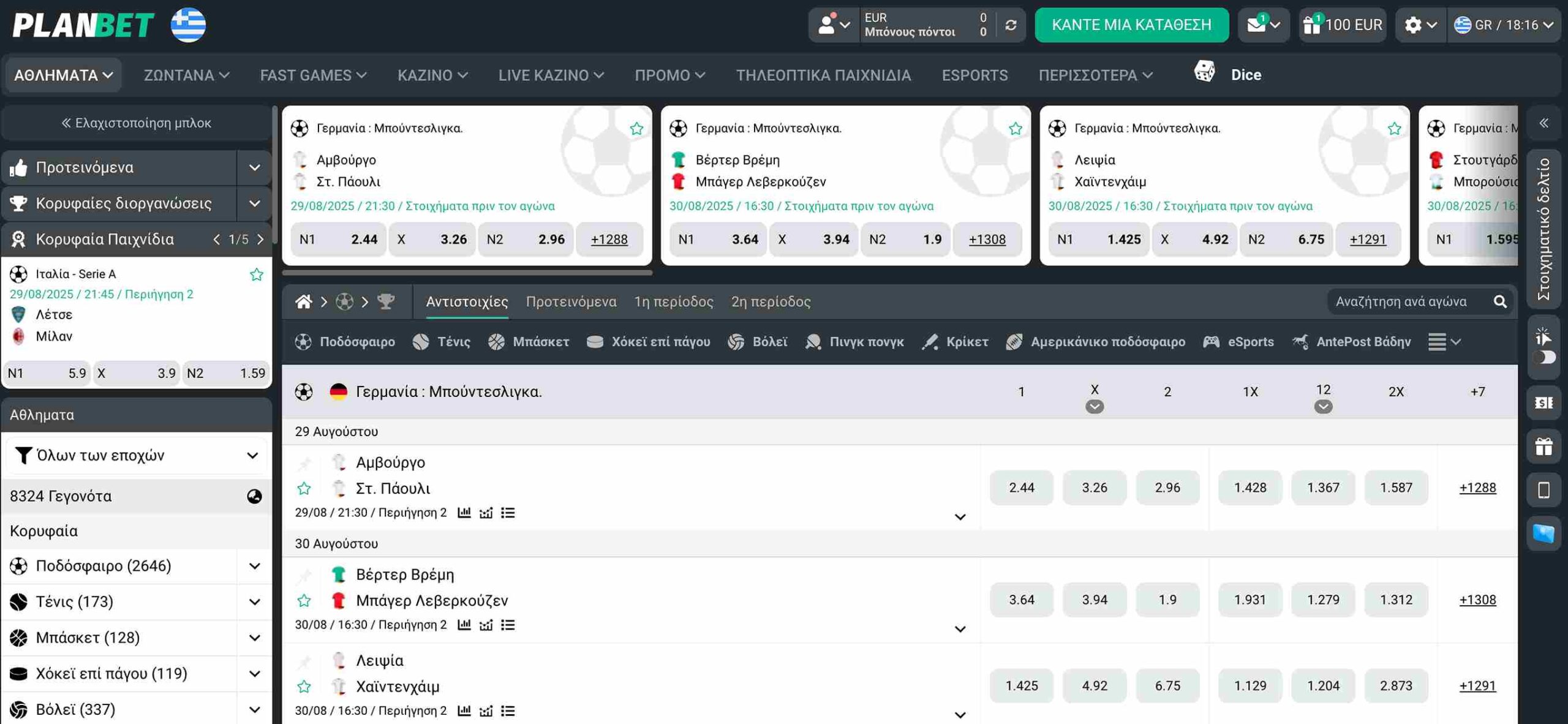Click the refresh balance icon
Screen dimensions: 1568x724
tap(1011, 25)
